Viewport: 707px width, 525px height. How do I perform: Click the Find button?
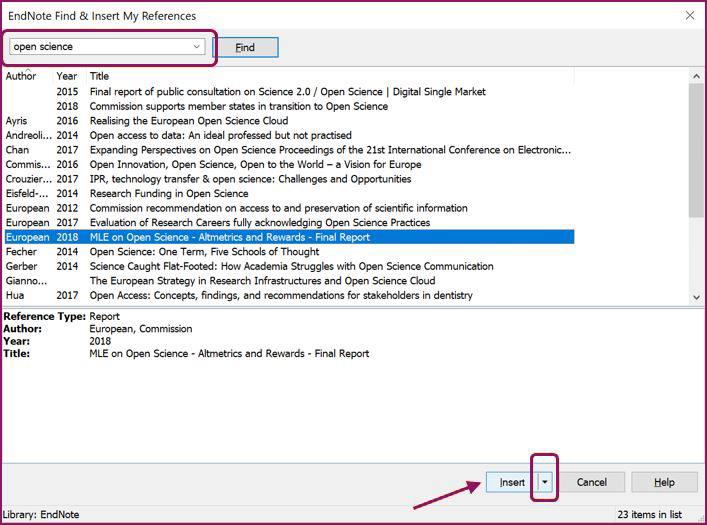(245, 47)
